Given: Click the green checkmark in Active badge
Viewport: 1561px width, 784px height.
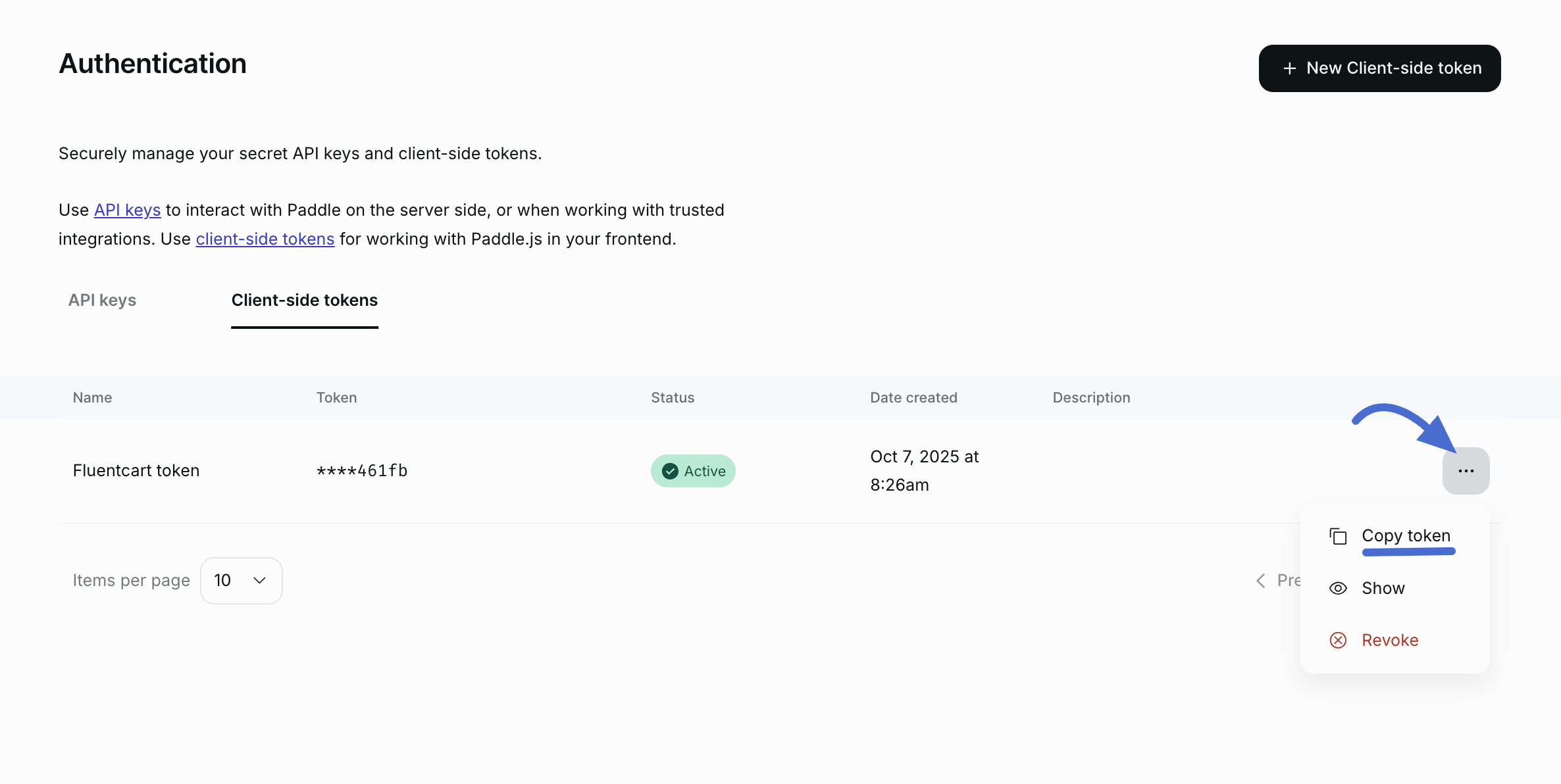Looking at the screenshot, I should [670, 471].
